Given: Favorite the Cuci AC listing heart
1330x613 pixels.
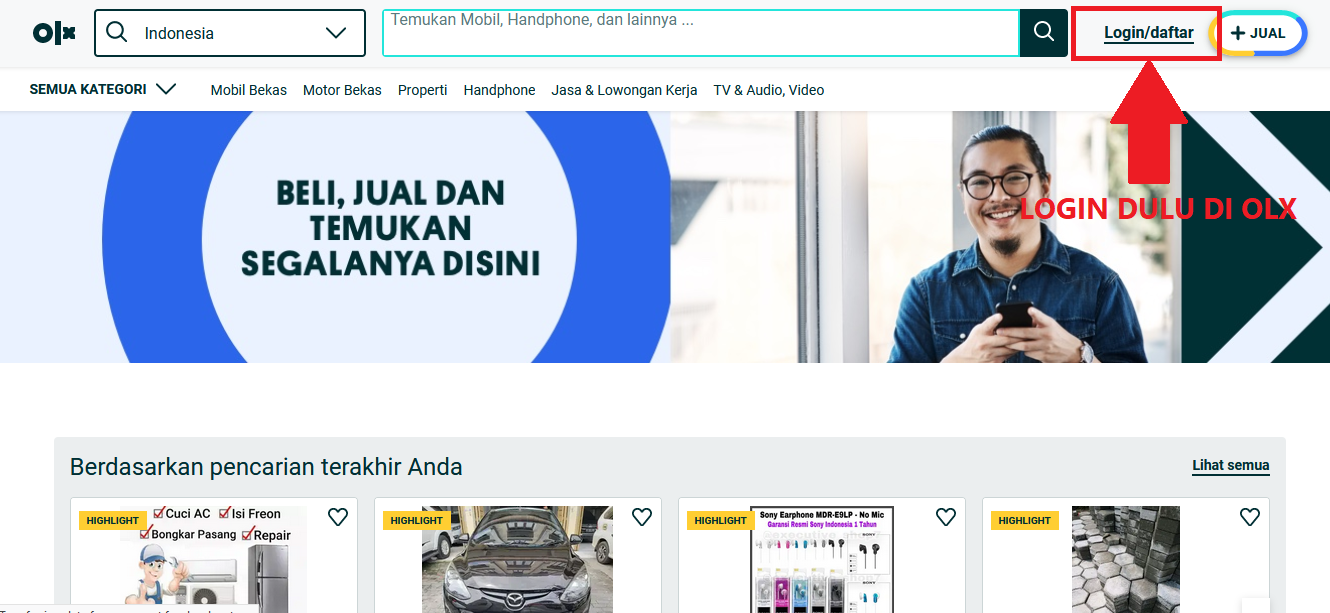Looking at the screenshot, I should [x=338, y=517].
